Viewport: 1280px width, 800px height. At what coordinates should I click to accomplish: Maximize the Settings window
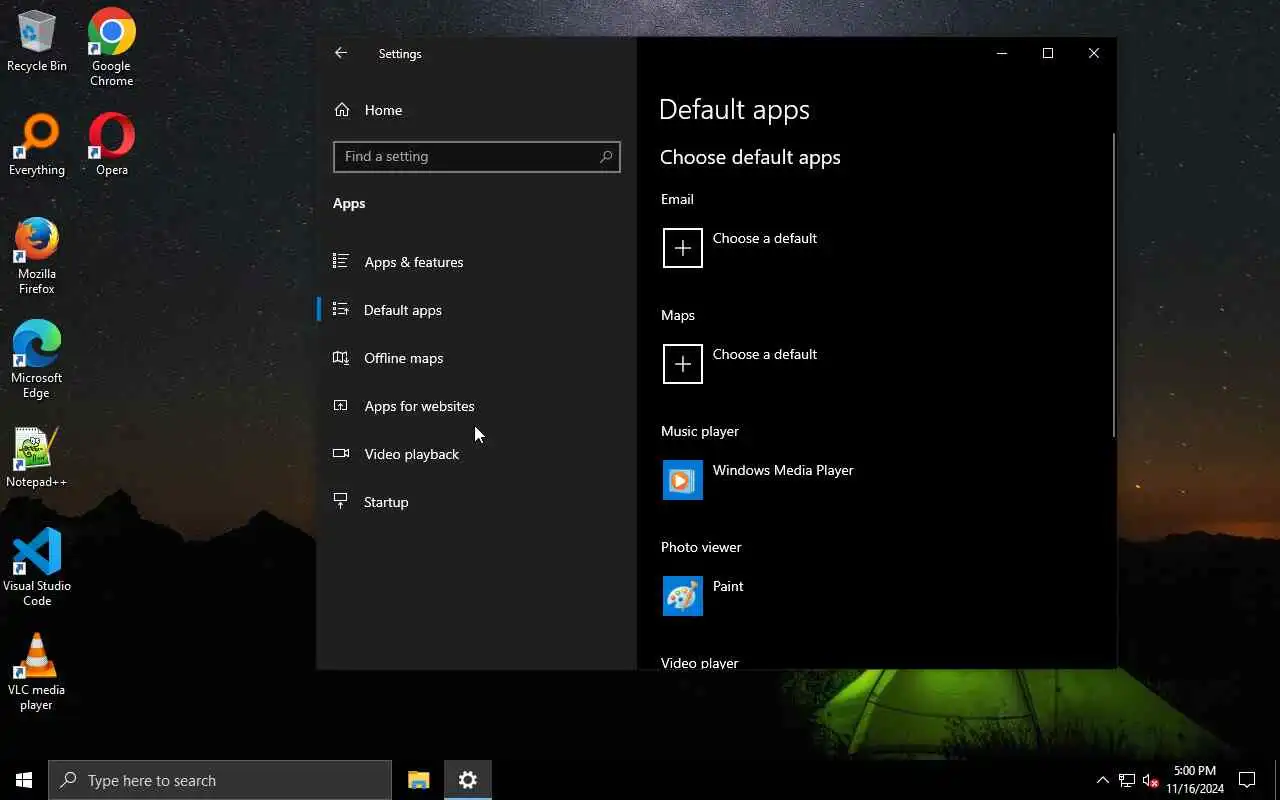pyautogui.click(x=1048, y=53)
